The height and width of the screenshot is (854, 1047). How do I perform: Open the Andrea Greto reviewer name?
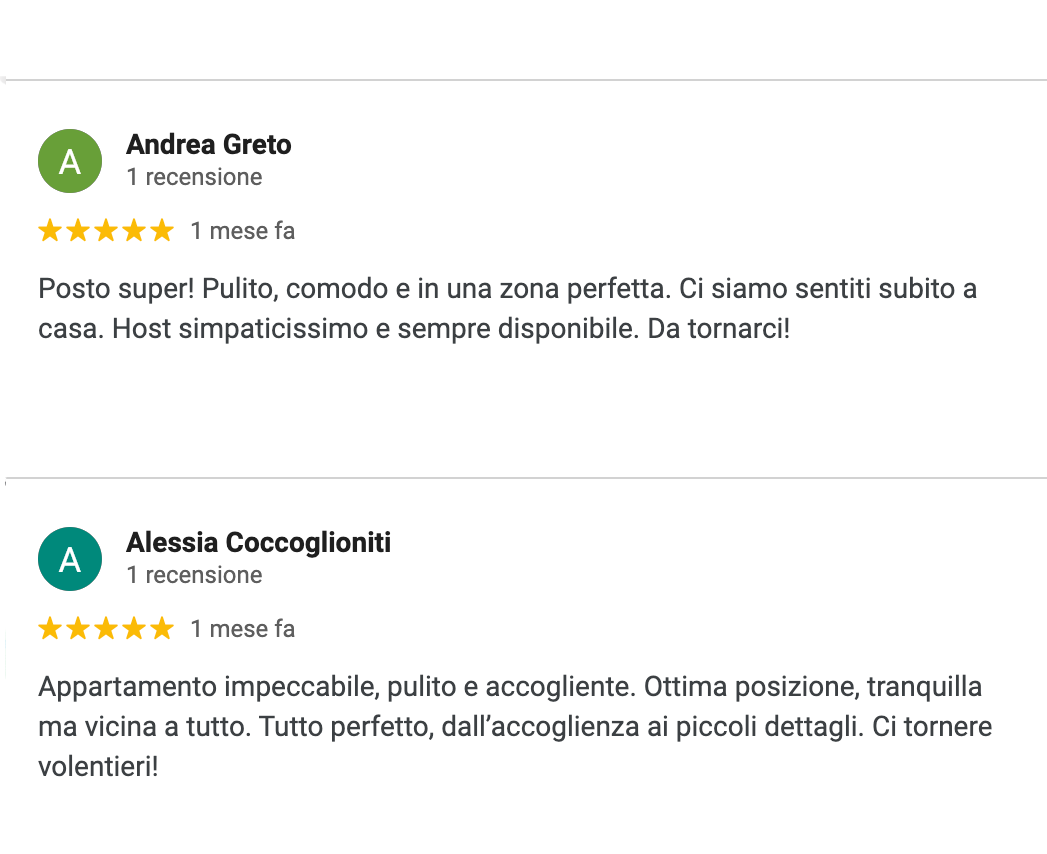coord(208,145)
